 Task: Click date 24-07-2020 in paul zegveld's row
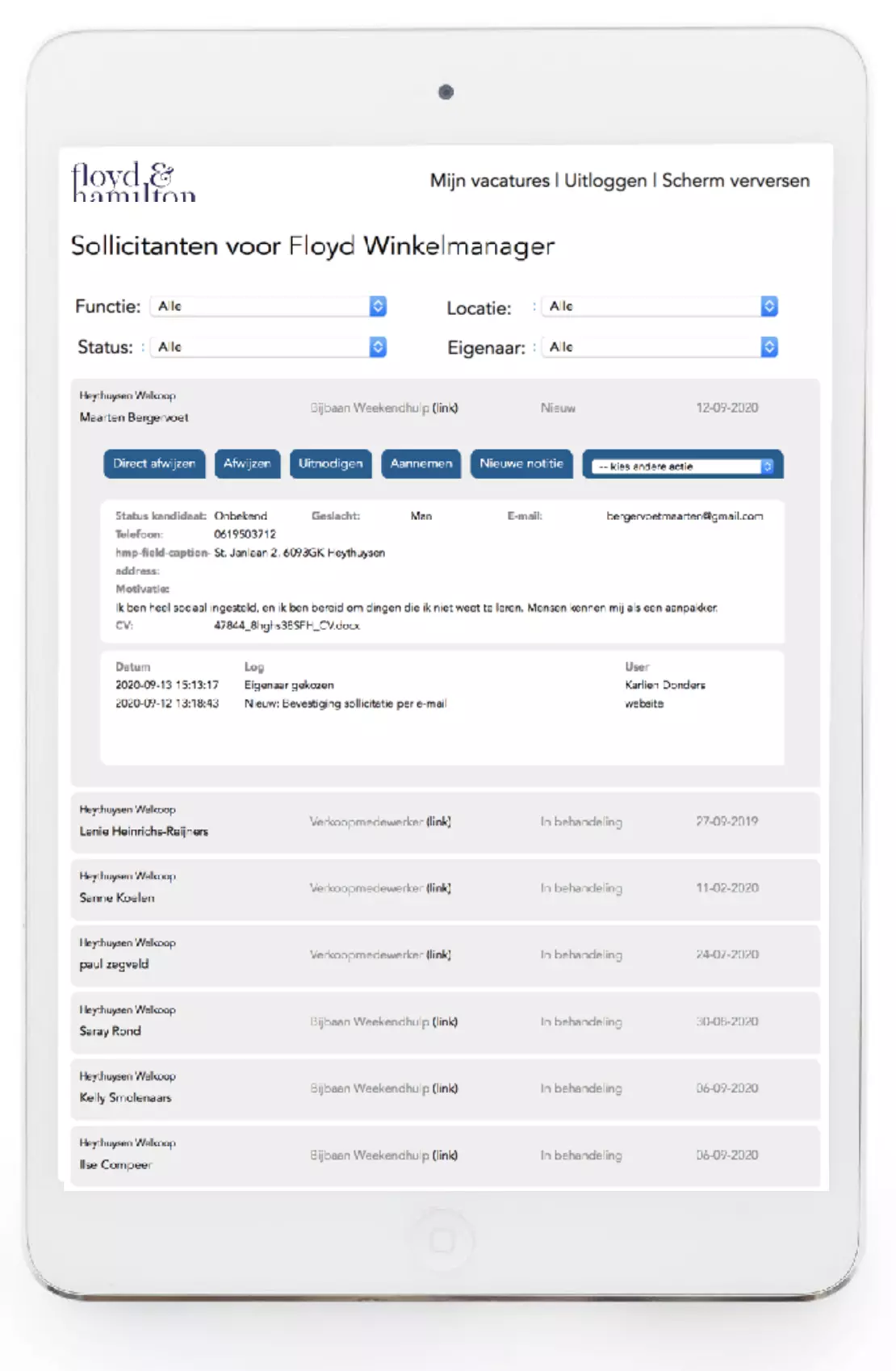click(727, 954)
